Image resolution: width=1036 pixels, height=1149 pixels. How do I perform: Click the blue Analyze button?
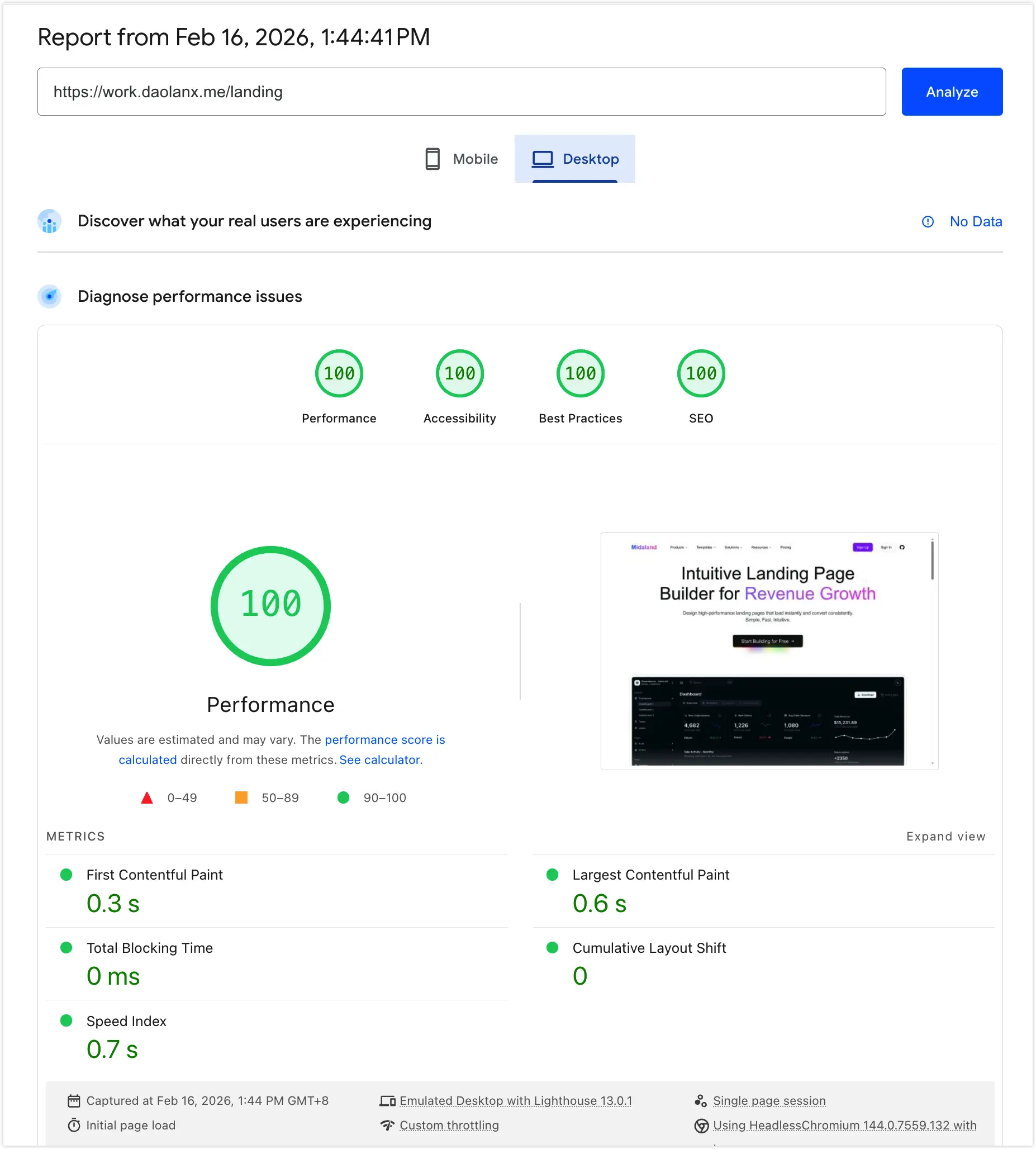[x=951, y=92]
